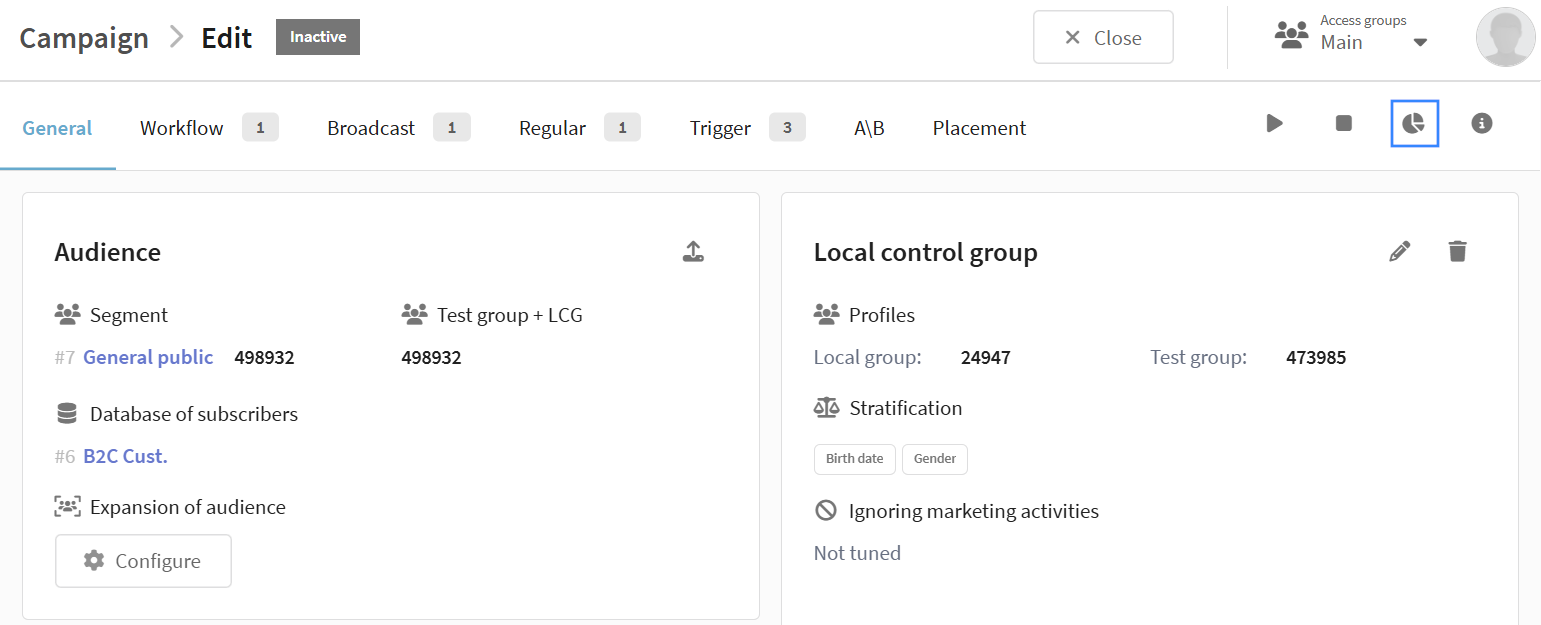
Task: Start the campaign with the play icon
Action: [1274, 124]
